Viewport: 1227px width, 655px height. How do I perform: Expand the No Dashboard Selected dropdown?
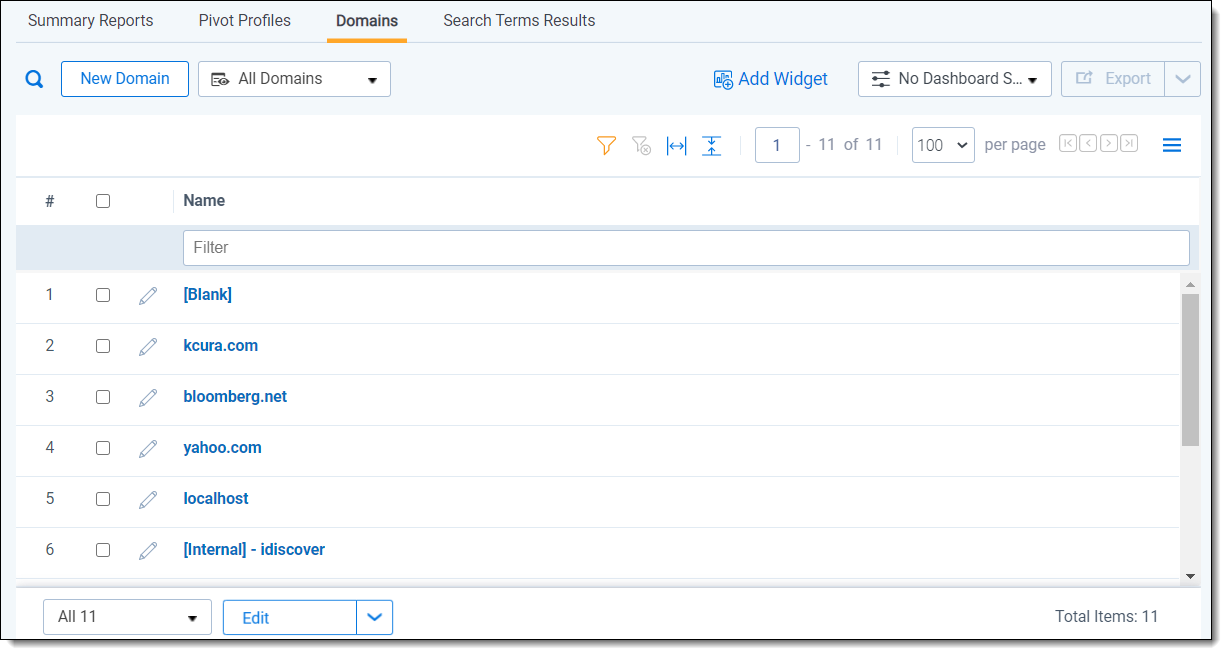point(954,79)
